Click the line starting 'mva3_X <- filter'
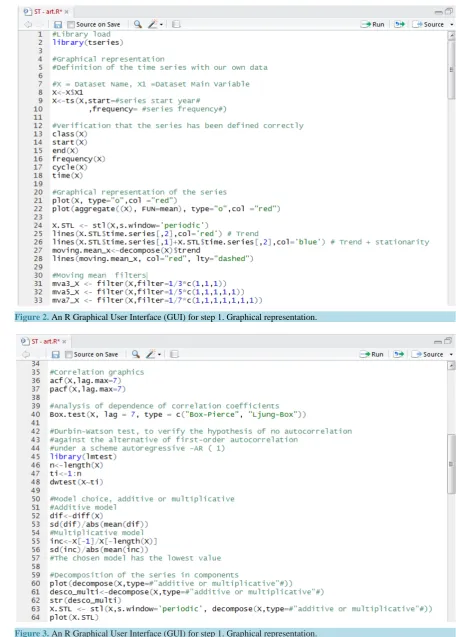Image resolution: width=456 pixels, height=637 pixels. pyautogui.click(x=139, y=284)
